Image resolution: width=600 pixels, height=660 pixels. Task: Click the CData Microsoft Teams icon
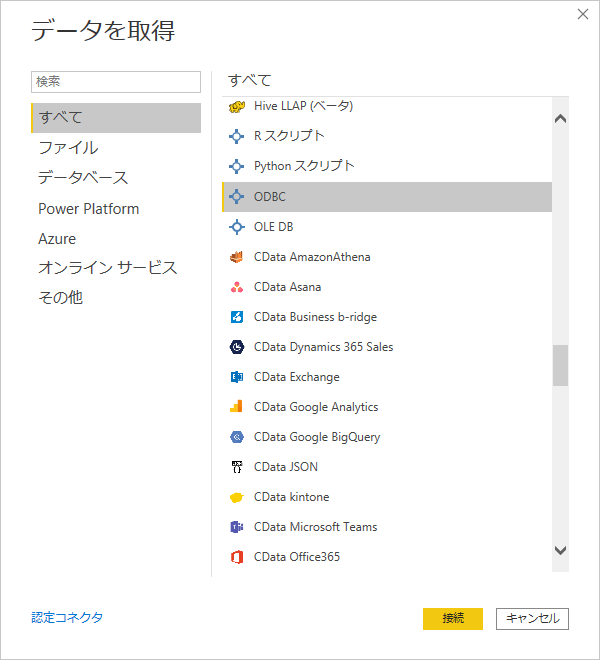pyautogui.click(x=237, y=527)
